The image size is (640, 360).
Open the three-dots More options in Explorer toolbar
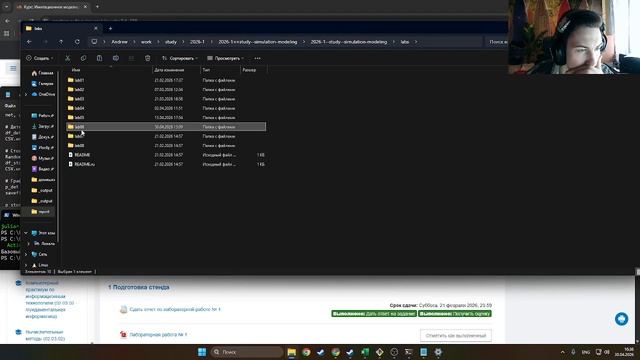tap(257, 58)
